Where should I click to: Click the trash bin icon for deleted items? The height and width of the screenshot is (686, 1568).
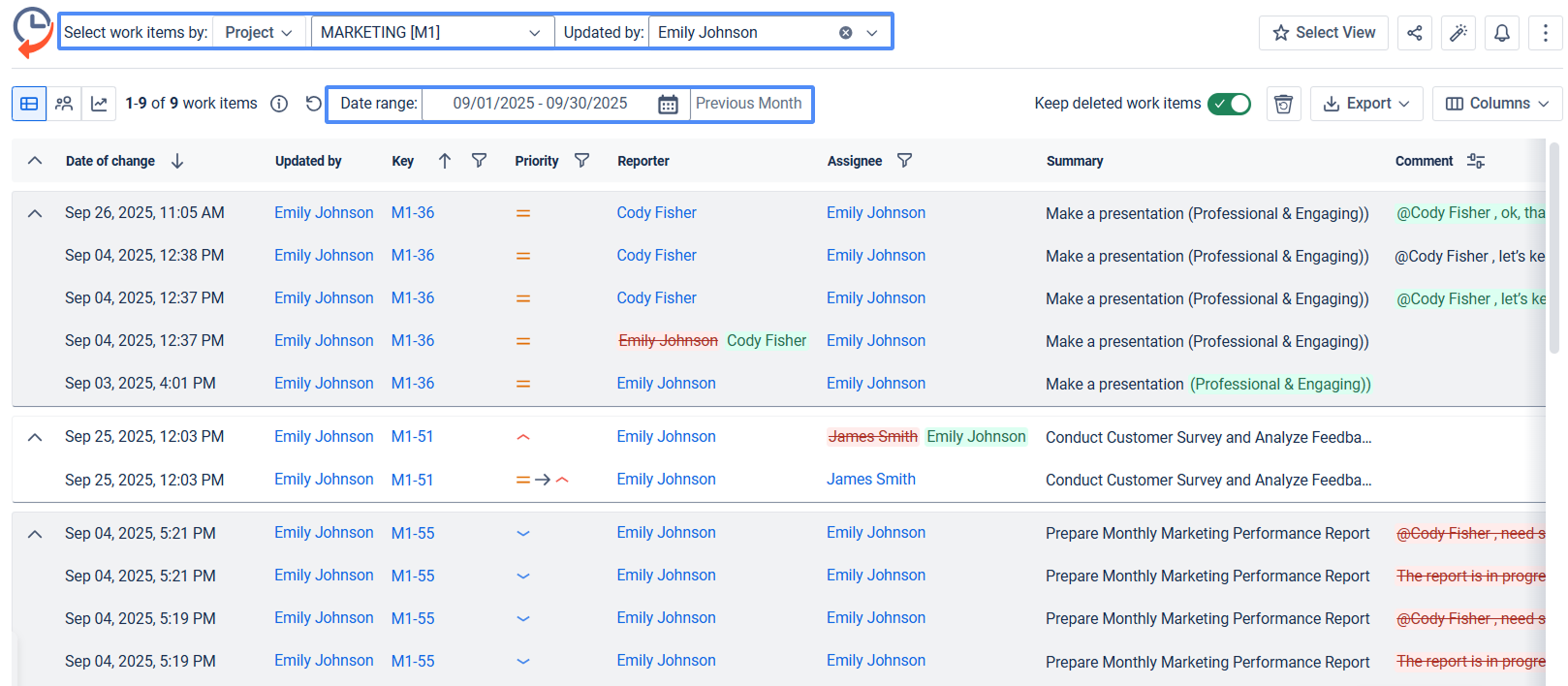click(1283, 104)
